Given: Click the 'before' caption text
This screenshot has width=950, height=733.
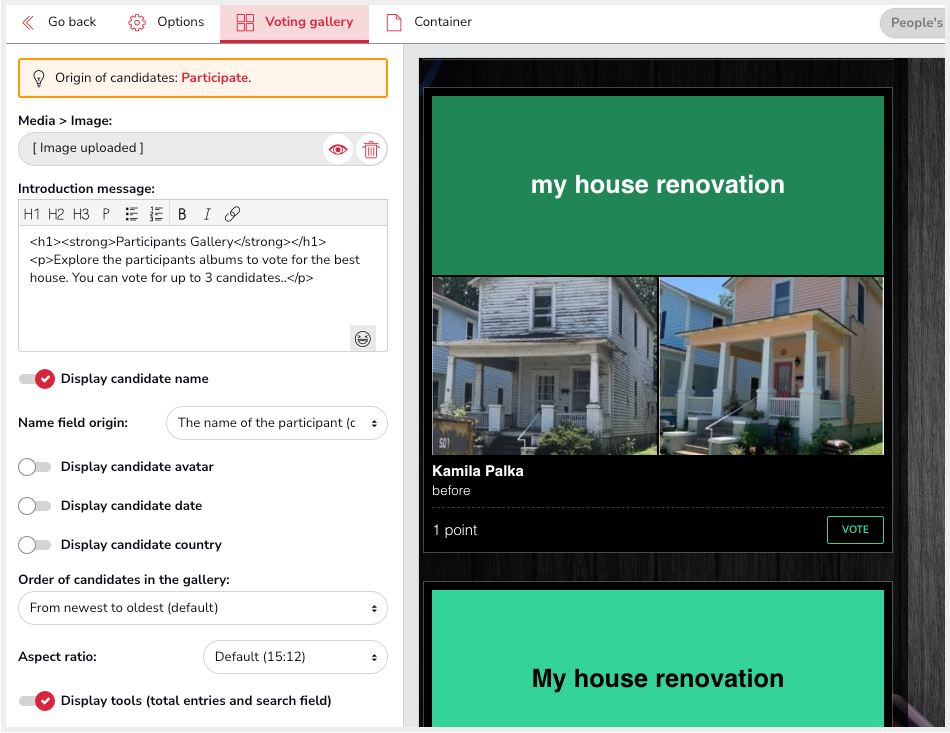Looking at the screenshot, I should coord(451,491).
